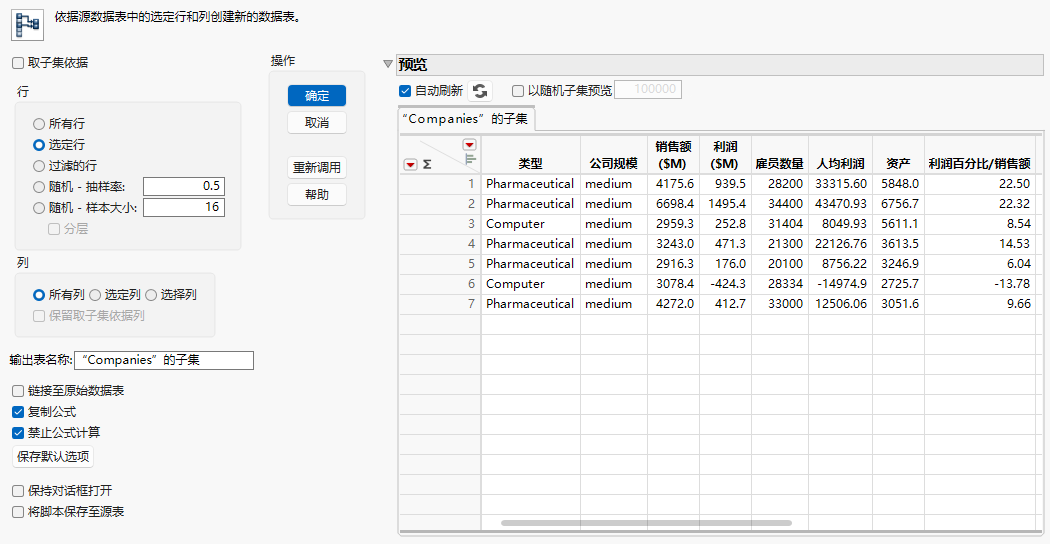Select the 过滤的行 radio option
Image resolution: width=1050 pixels, height=544 pixels.
pyautogui.click(x=39, y=165)
